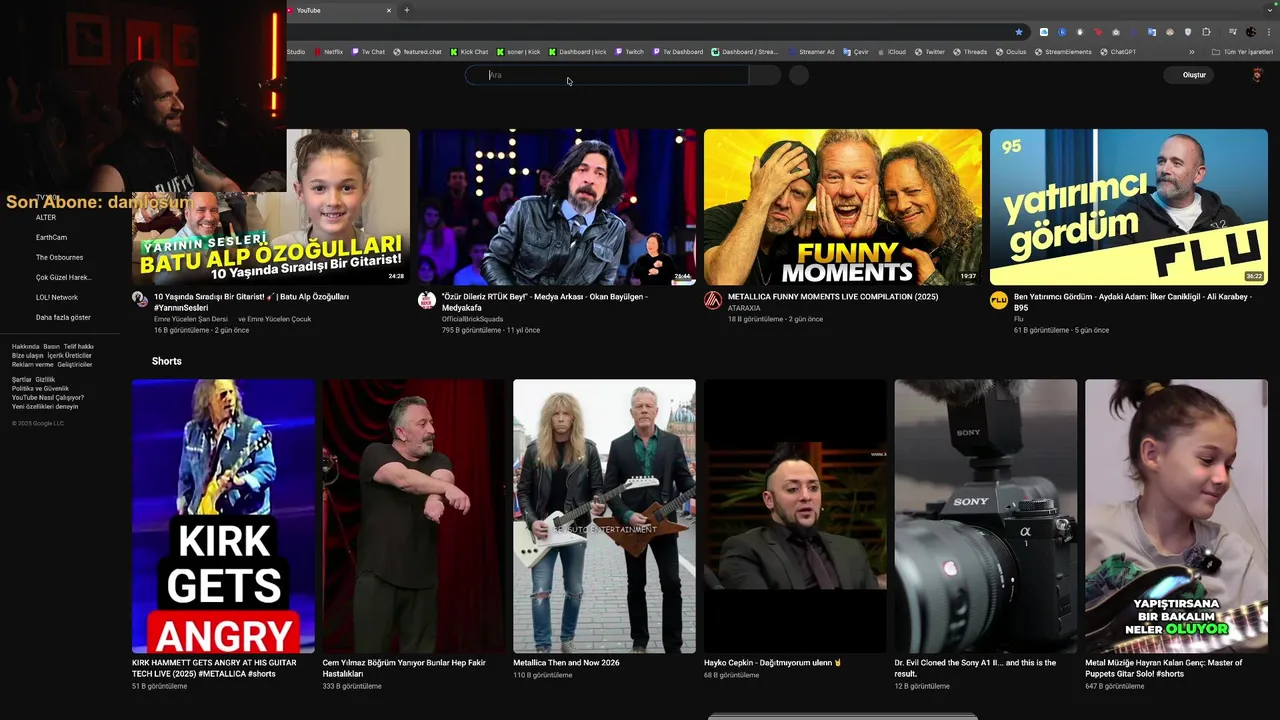Open the Threads bookmark

tap(969, 52)
